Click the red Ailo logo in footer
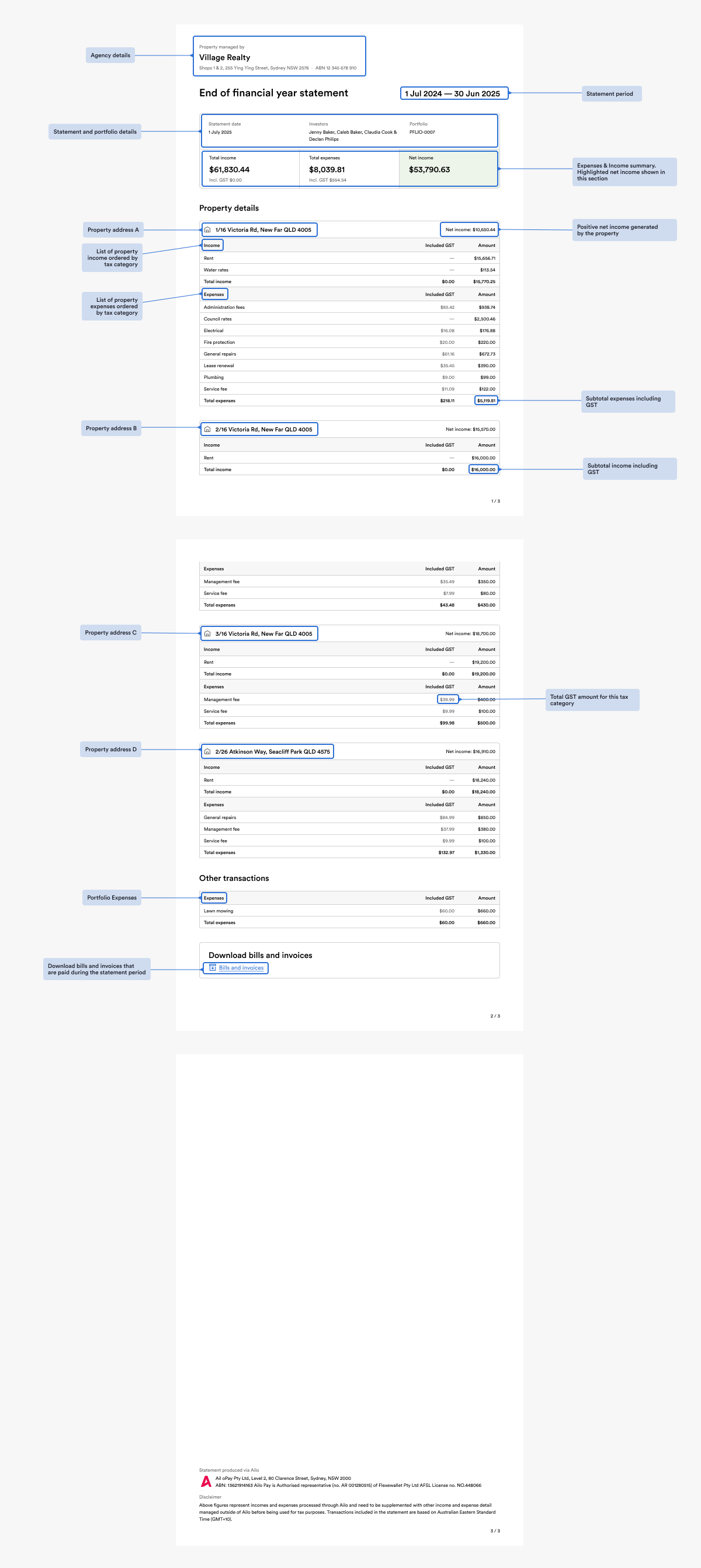This screenshot has width=701, height=1568. [206, 1481]
